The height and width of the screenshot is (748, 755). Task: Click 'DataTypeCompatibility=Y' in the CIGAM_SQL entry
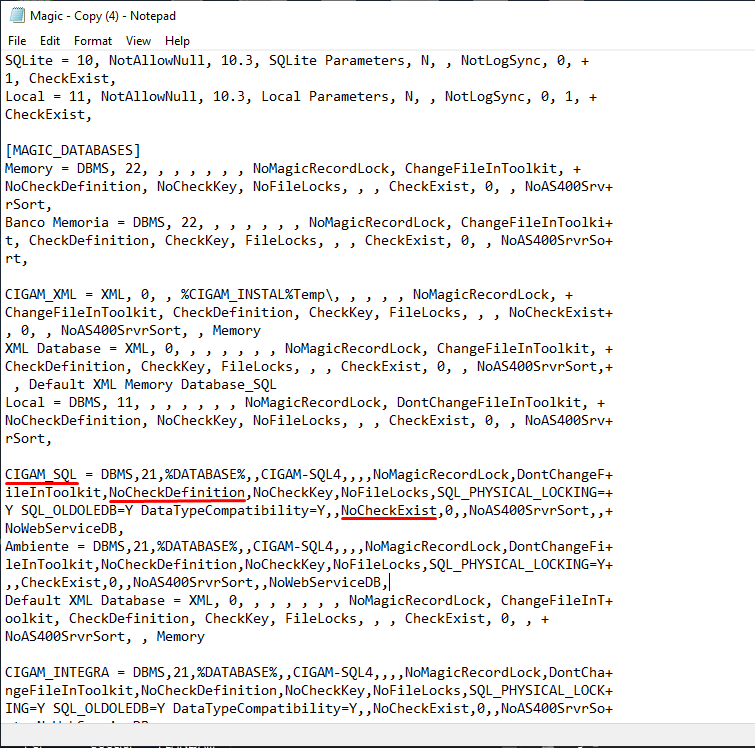(233, 510)
